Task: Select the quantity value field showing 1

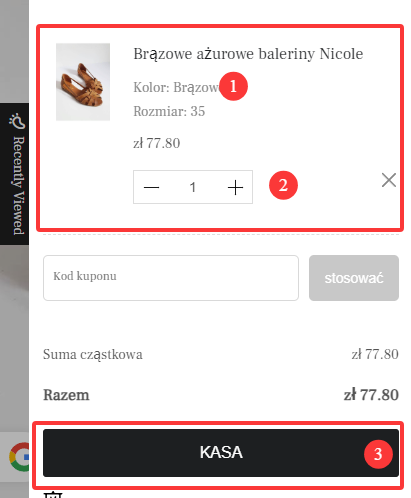Action: [193, 187]
